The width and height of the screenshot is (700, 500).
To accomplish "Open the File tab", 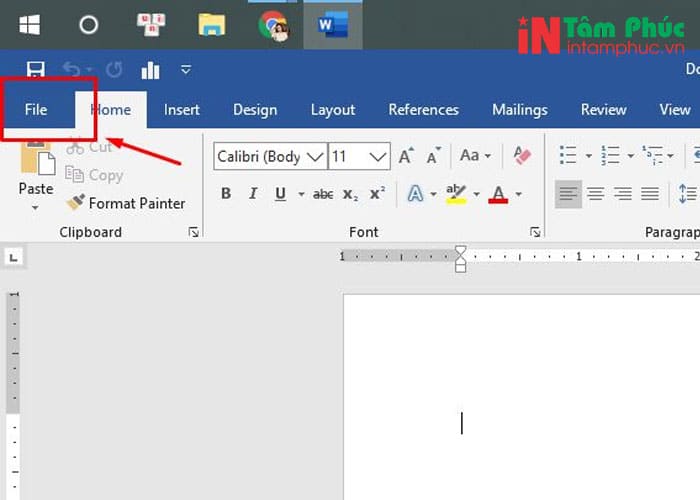I will tap(36, 110).
